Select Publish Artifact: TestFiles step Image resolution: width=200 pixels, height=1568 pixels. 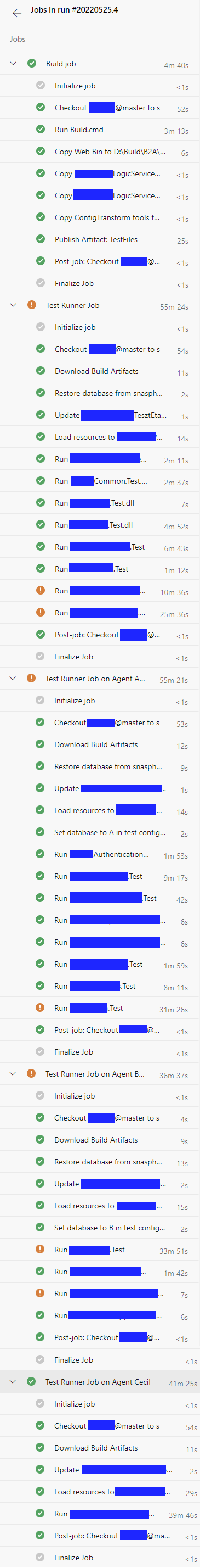click(x=100, y=240)
